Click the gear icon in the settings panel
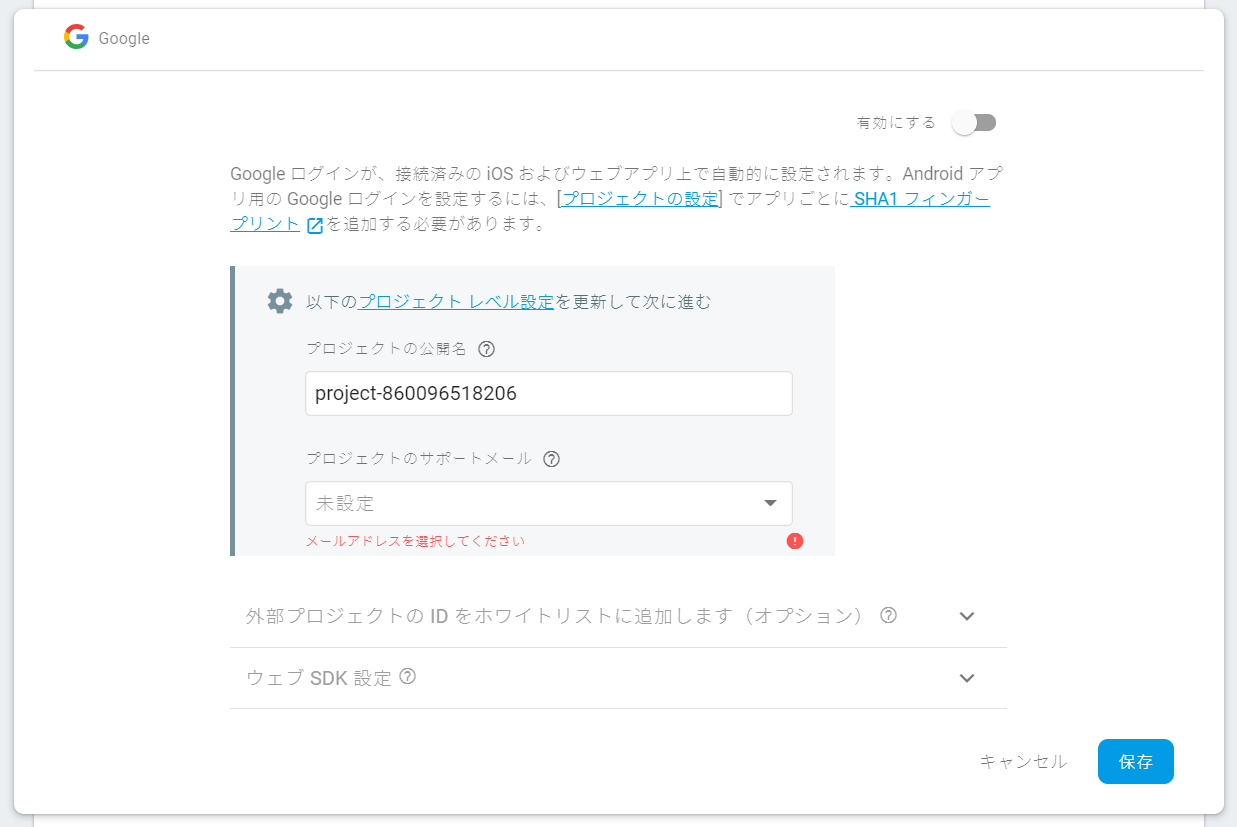 coord(280,300)
